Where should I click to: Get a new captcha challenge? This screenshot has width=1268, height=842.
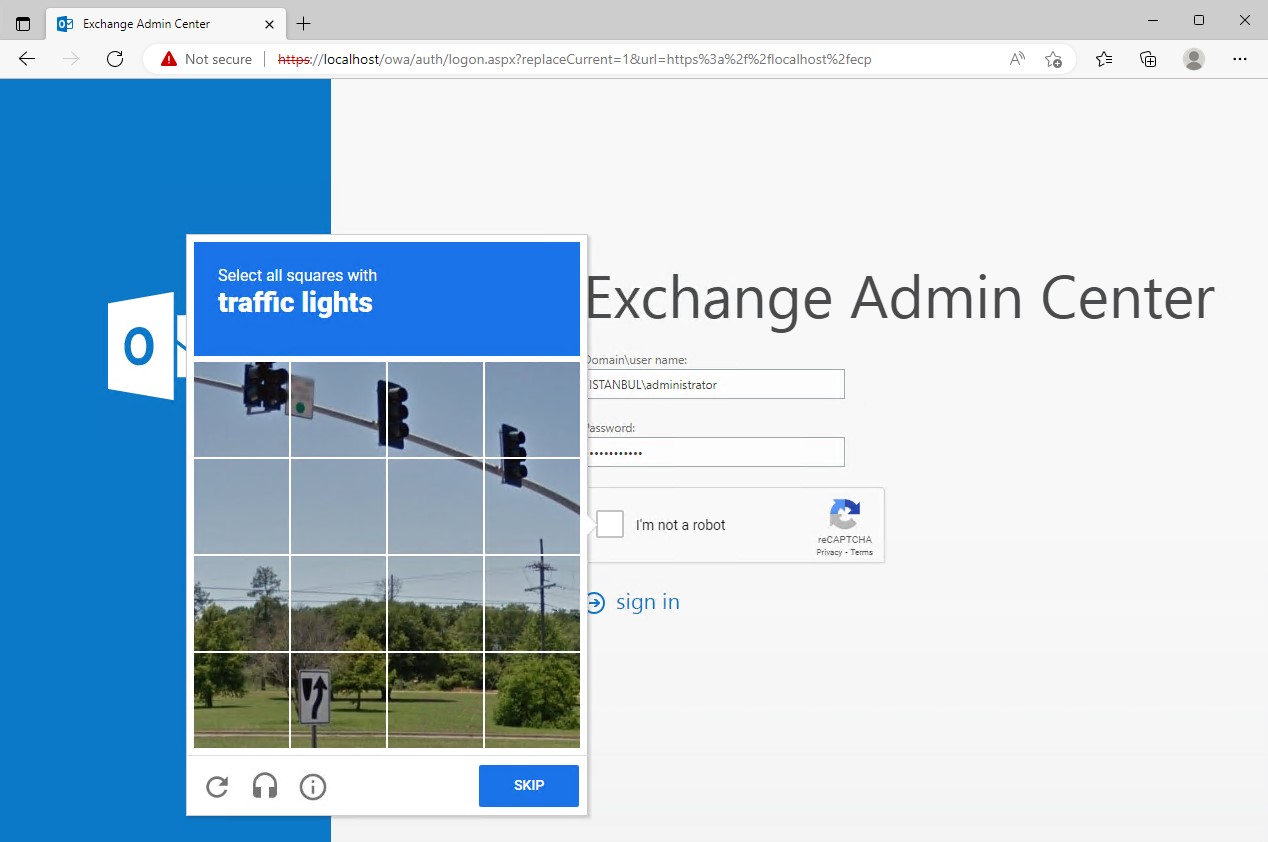[217, 787]
